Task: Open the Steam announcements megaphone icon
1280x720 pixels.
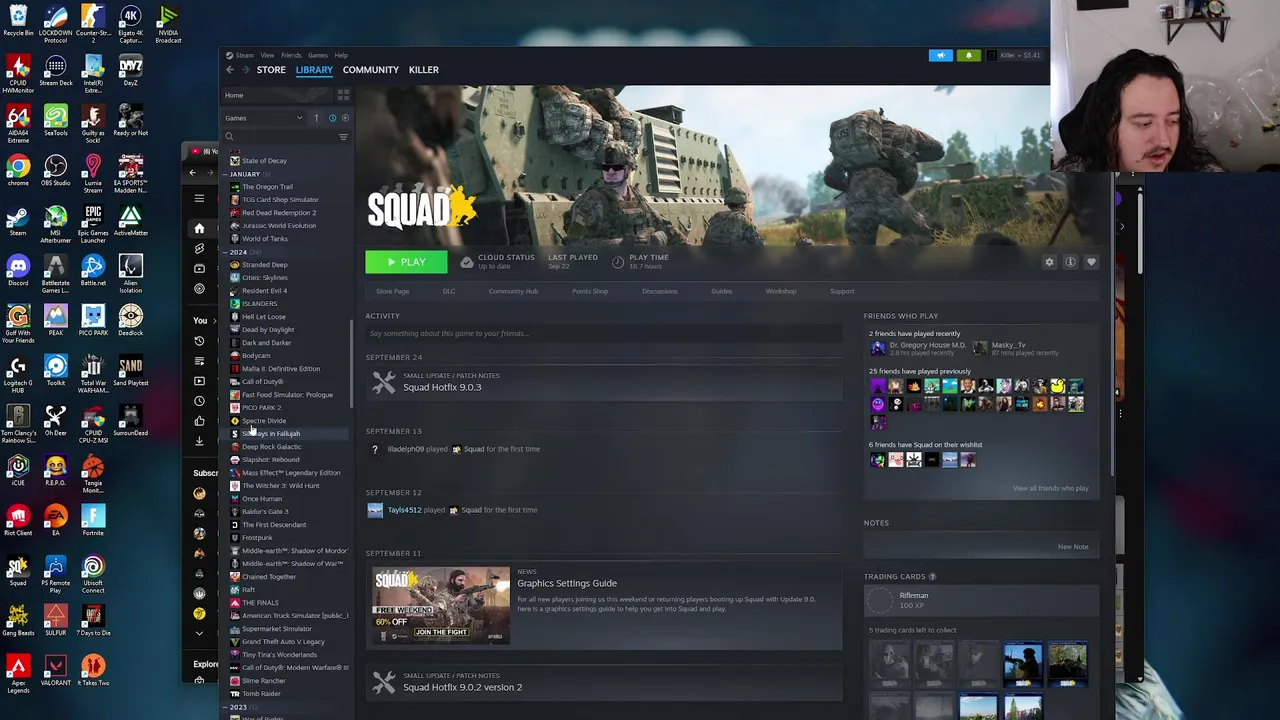Action: [940, 55]
